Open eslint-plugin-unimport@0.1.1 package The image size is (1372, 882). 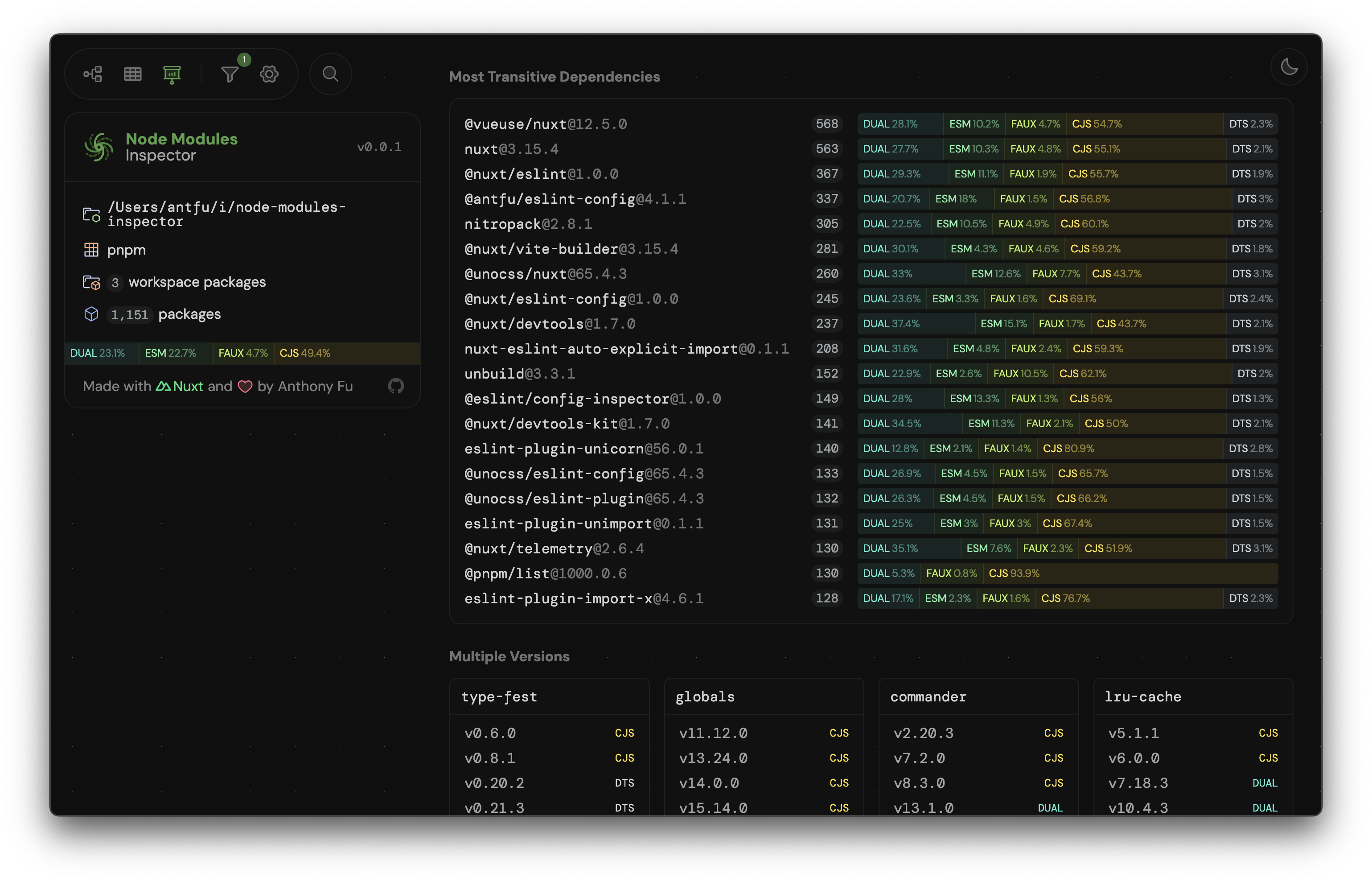[x=871, y=523]
